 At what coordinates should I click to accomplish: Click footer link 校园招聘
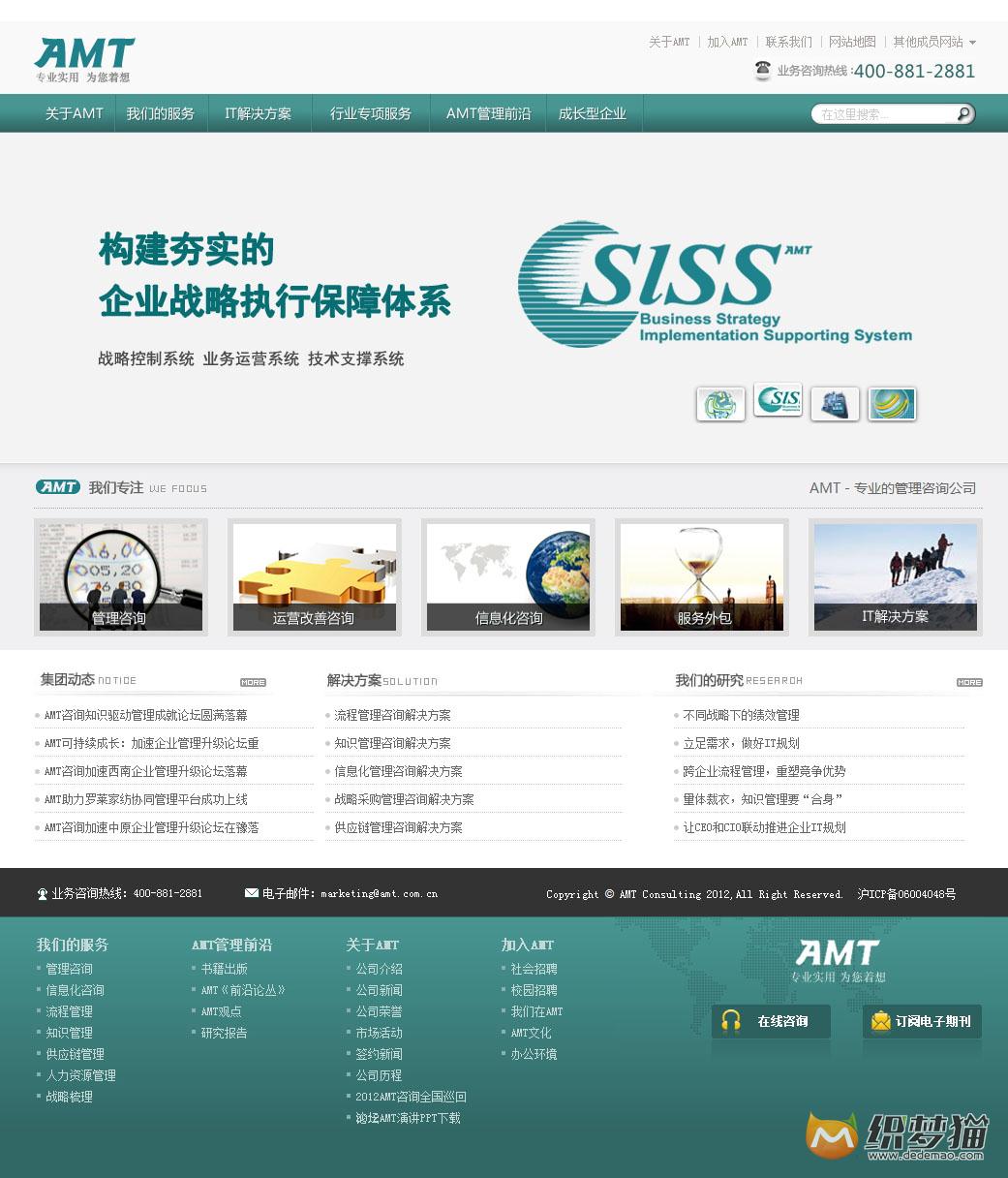(535, 990)
